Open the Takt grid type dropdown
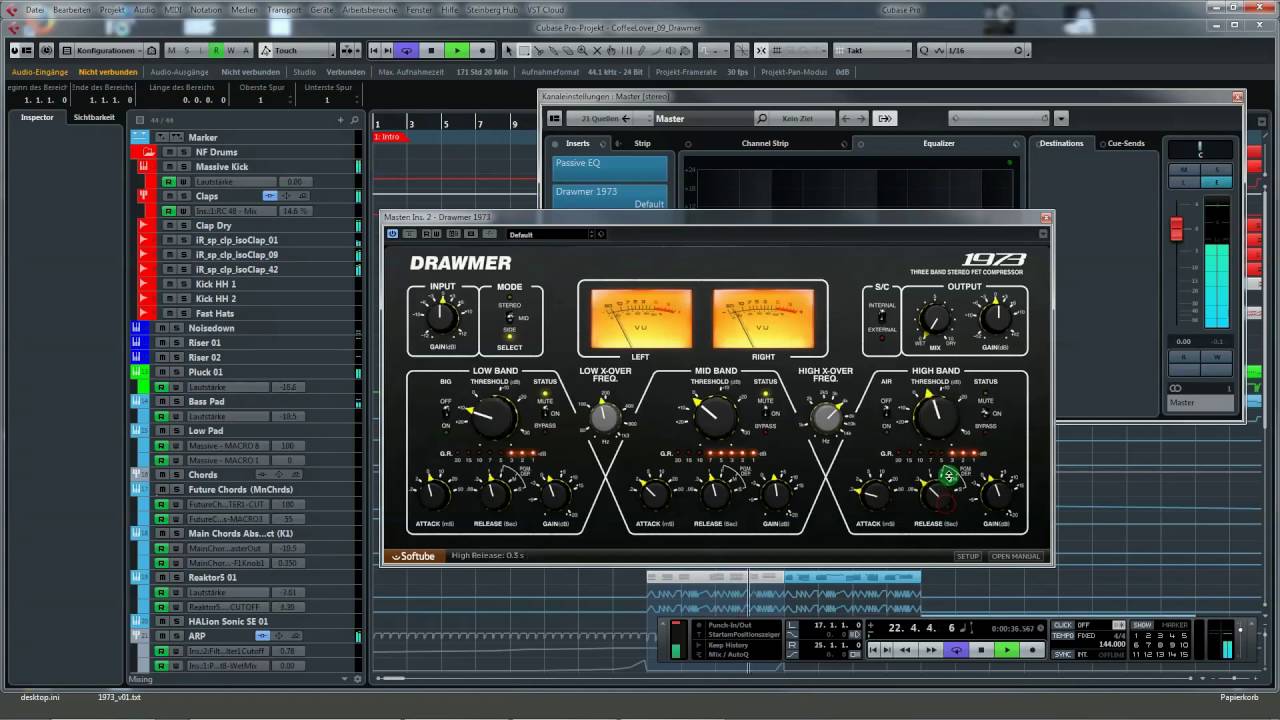The height and width of the screenshot is (720, 1280). tap(872, 50)
